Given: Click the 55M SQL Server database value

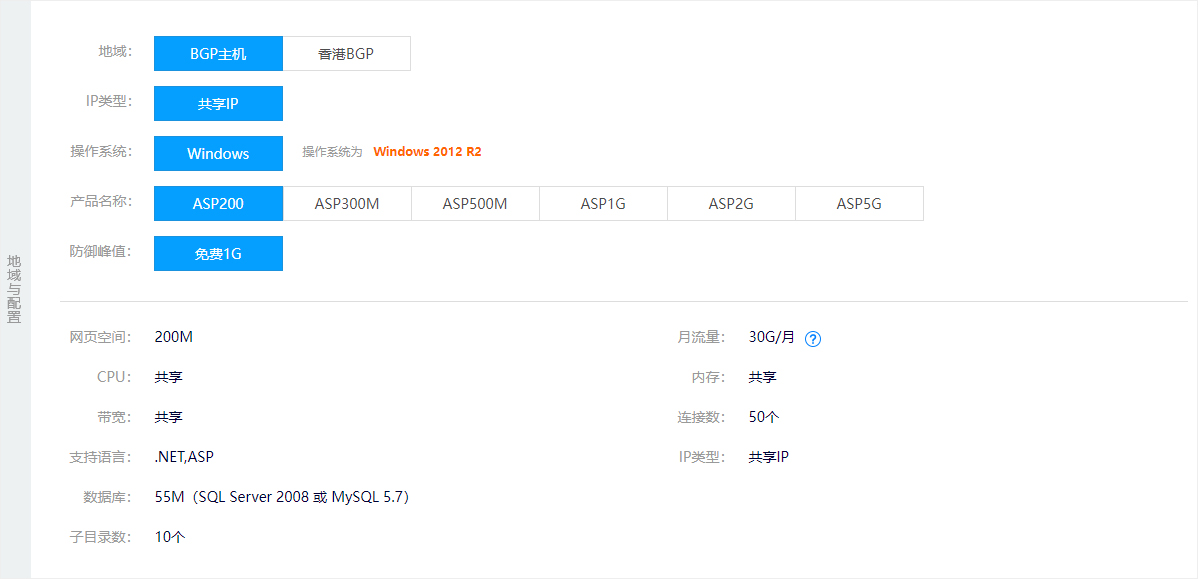Looking at the screenshot, I should coord(284,497).
